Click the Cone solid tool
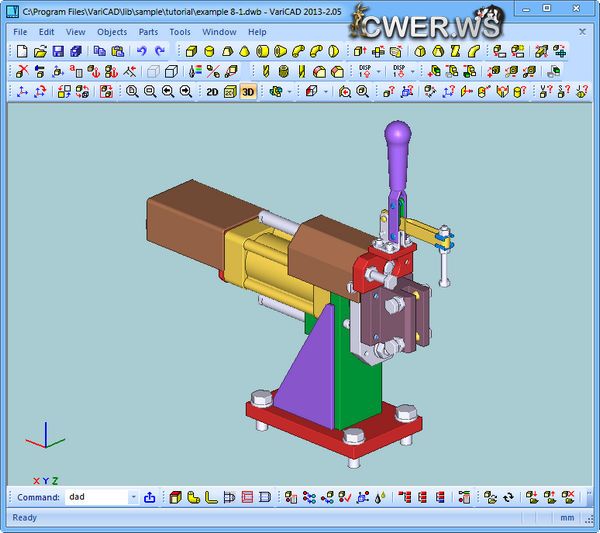 246,51
